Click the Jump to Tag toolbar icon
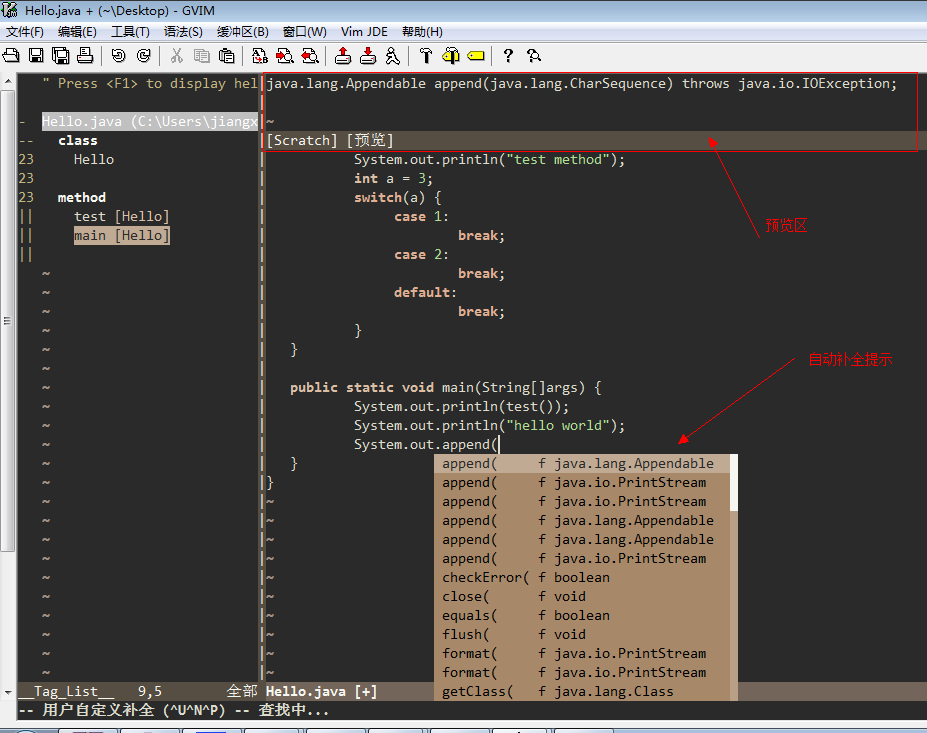The image size is (927, 733). pos(476,57)
